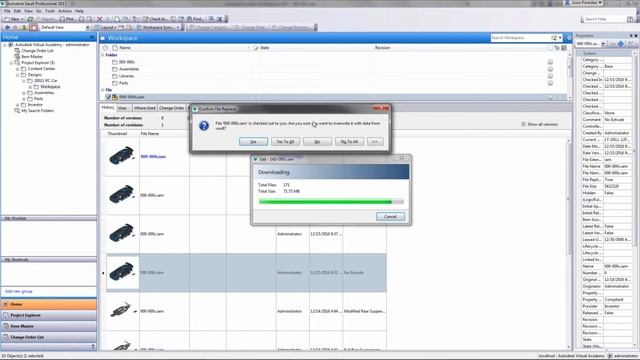Select Item Master in bottom navigation pane
The image size is (640, 360).
[x=49, y=326]
